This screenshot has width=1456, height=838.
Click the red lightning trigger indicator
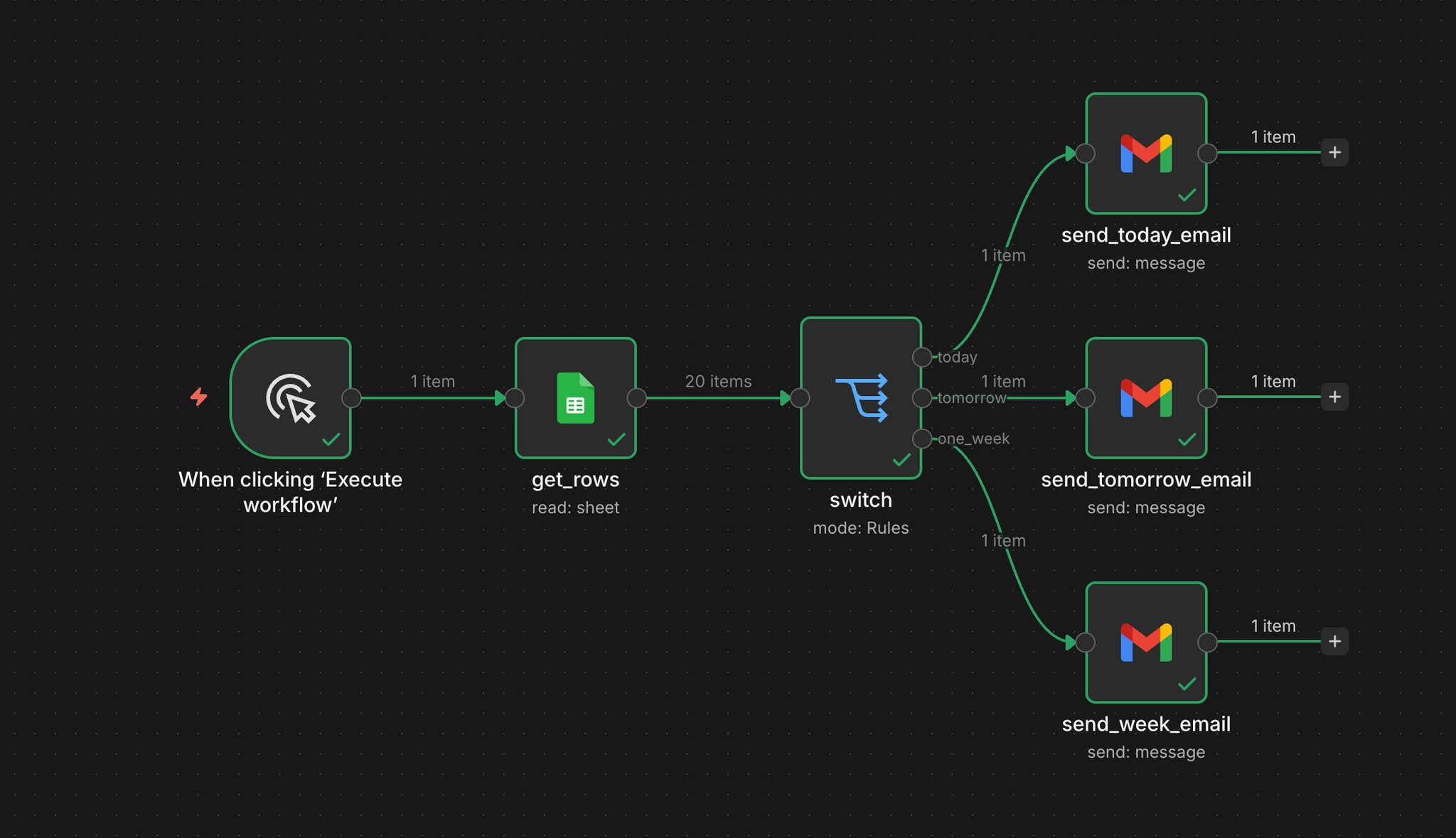coord(199,397)
